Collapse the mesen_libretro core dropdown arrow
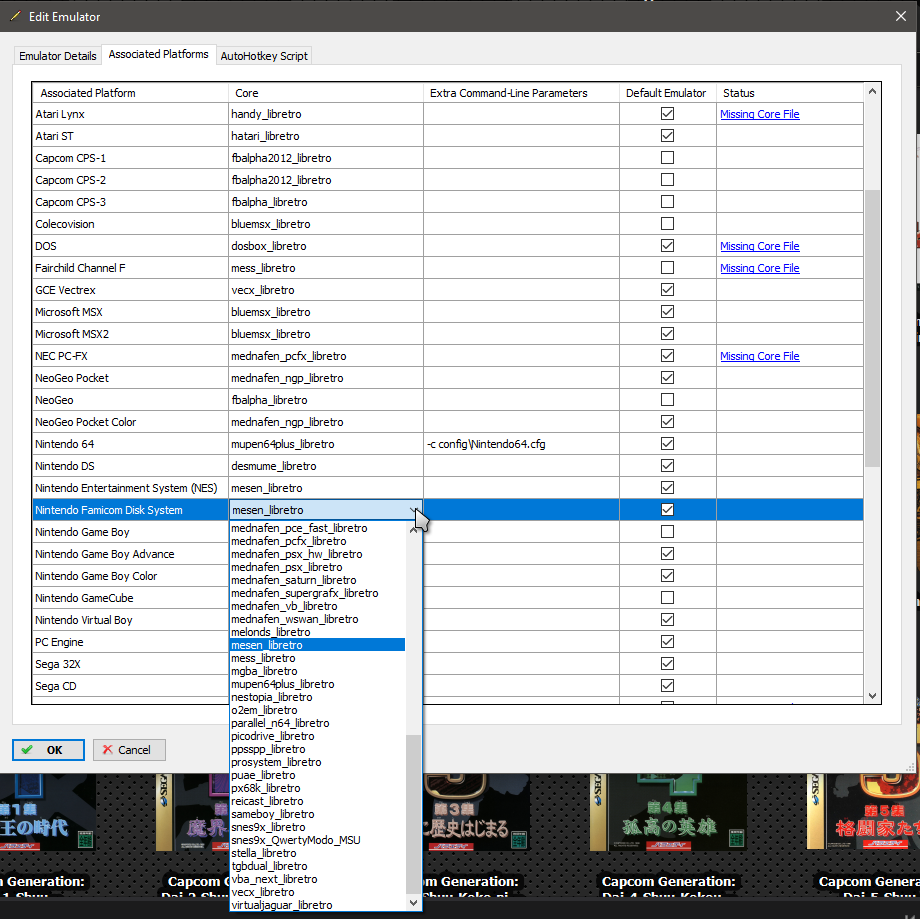This screenshot has width=920, height=919. tap(414, 510)
